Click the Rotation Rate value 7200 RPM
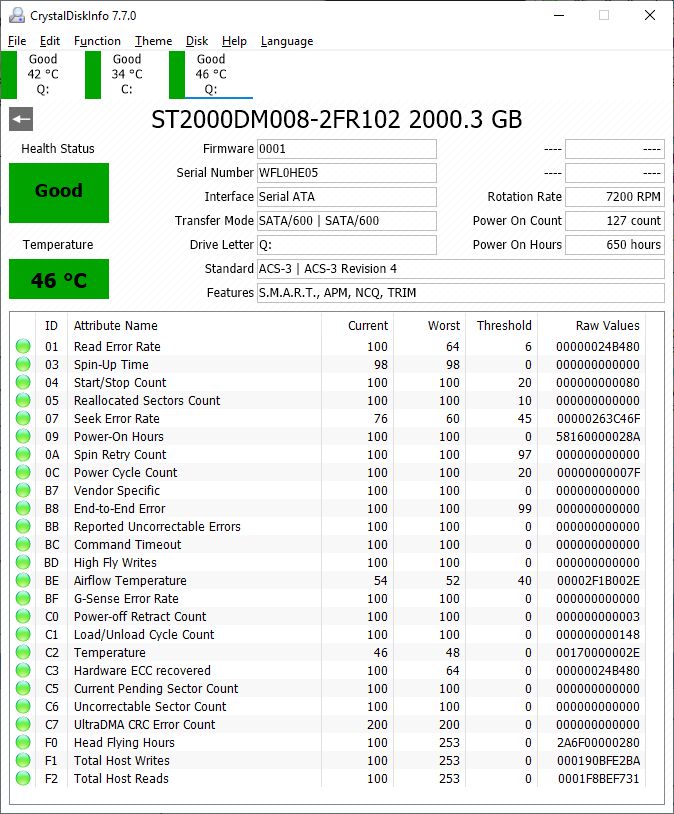This screenshot has height=814, width=674. 615,197
